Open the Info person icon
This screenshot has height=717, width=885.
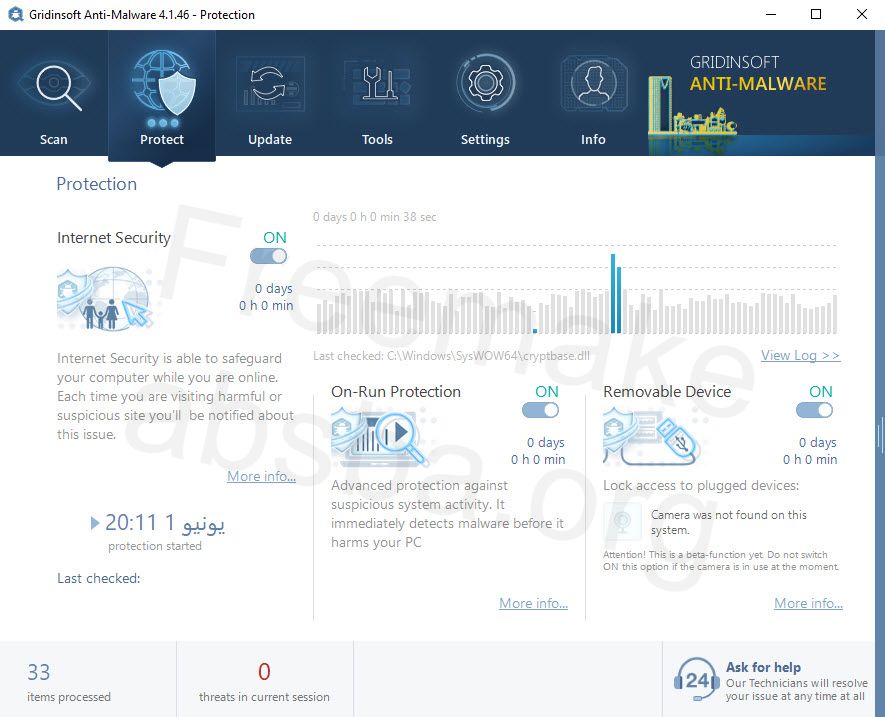594,84
